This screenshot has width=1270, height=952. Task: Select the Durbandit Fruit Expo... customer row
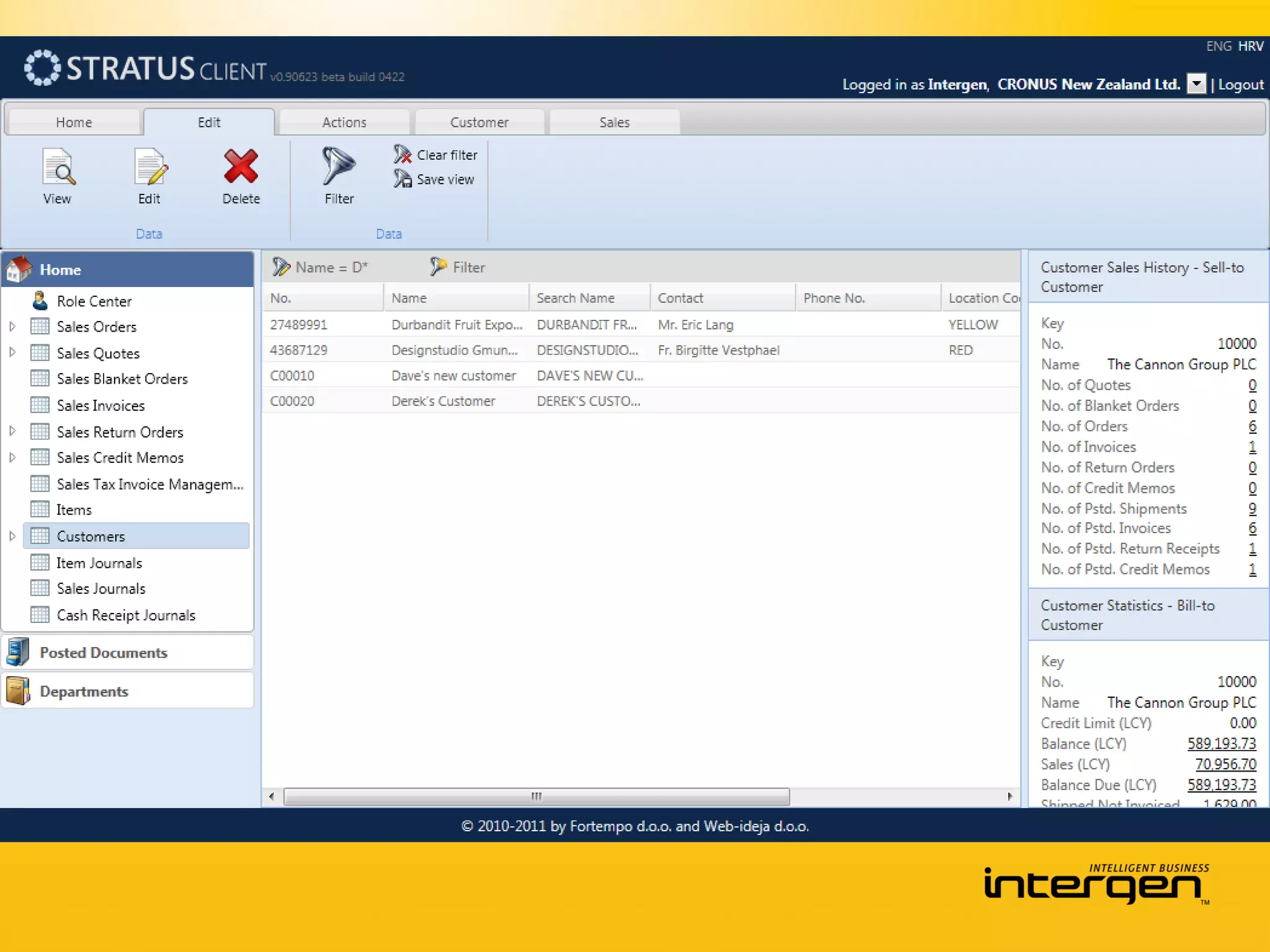(641, 325)
